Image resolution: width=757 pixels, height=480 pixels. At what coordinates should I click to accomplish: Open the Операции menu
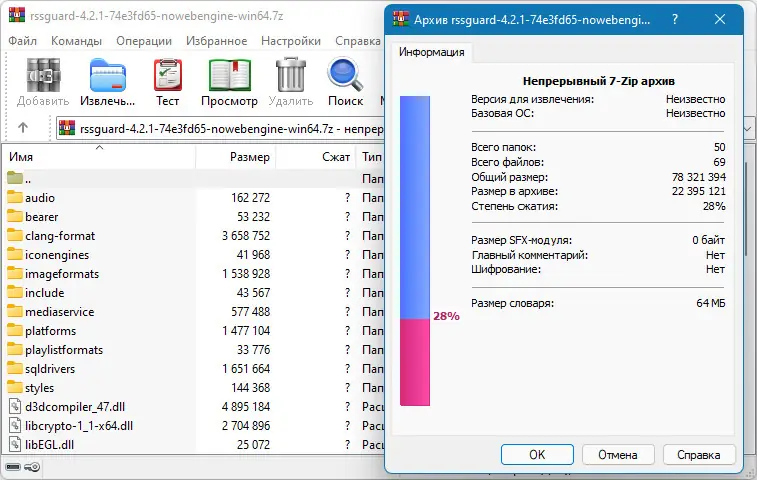(144, 41)
